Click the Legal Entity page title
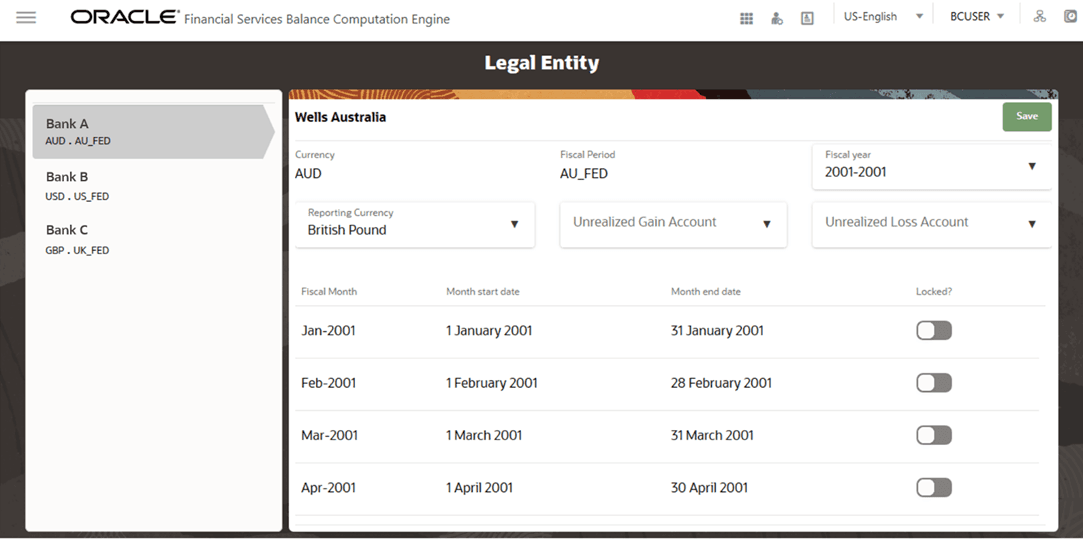Screen dimensions: 1083x539 [x=542, y=63]
